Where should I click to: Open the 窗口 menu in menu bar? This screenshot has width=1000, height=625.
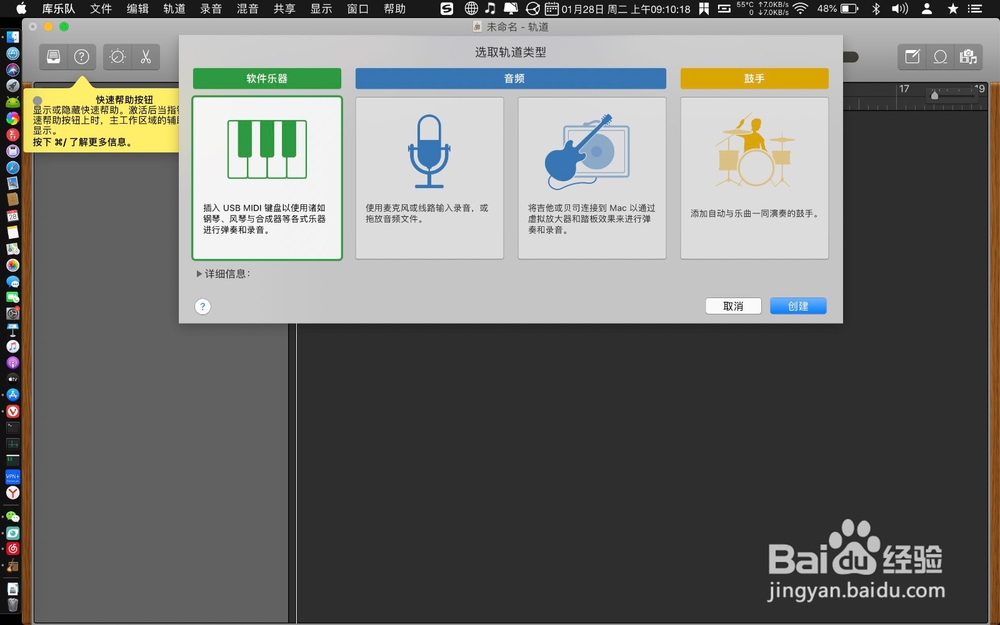click(358, 9)
